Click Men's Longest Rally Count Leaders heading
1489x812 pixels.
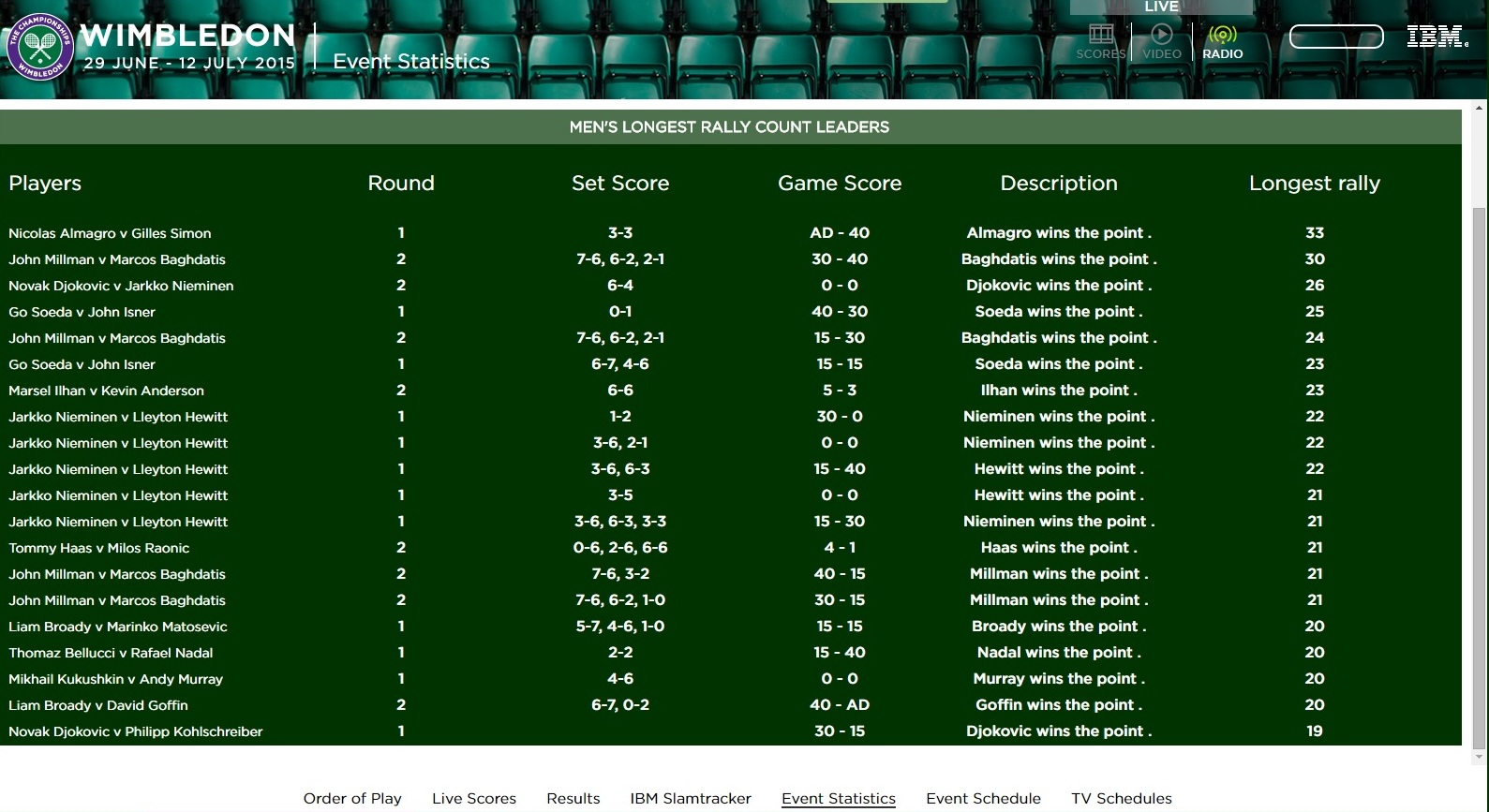point(729,127)
